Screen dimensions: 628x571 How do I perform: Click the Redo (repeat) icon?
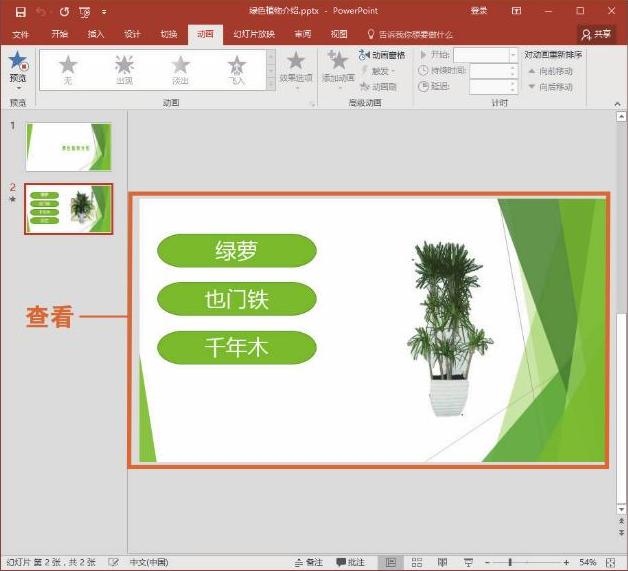(64, 12)
